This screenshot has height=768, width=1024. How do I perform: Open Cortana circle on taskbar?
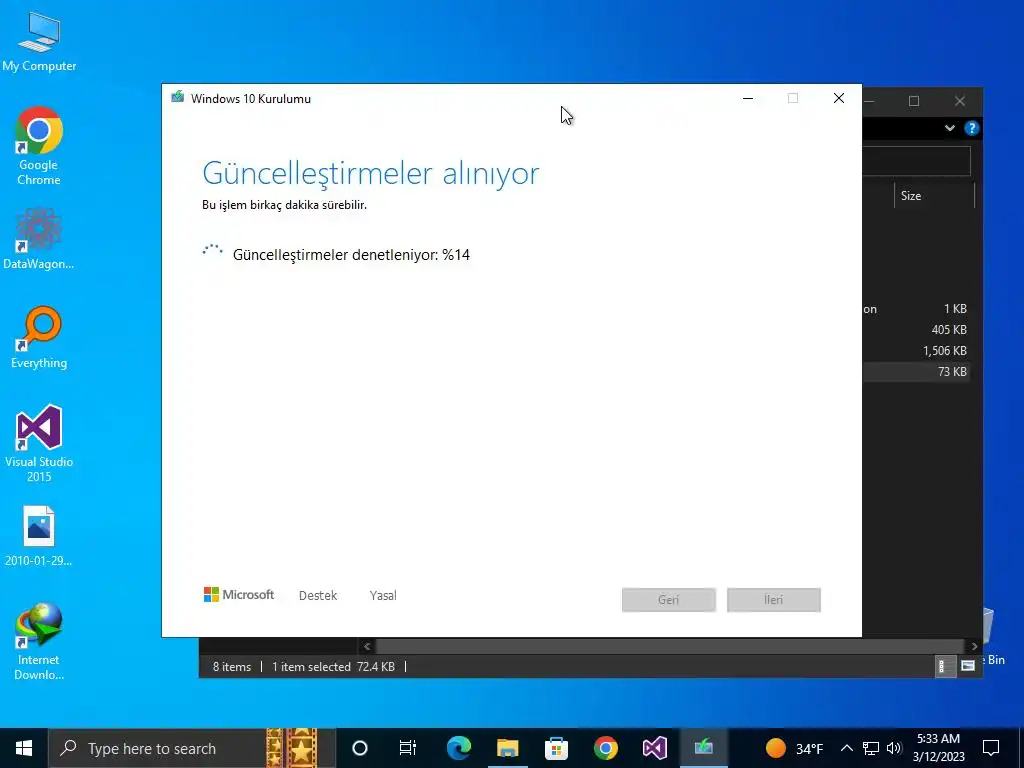pyautogui.click(x=360, y=748)
